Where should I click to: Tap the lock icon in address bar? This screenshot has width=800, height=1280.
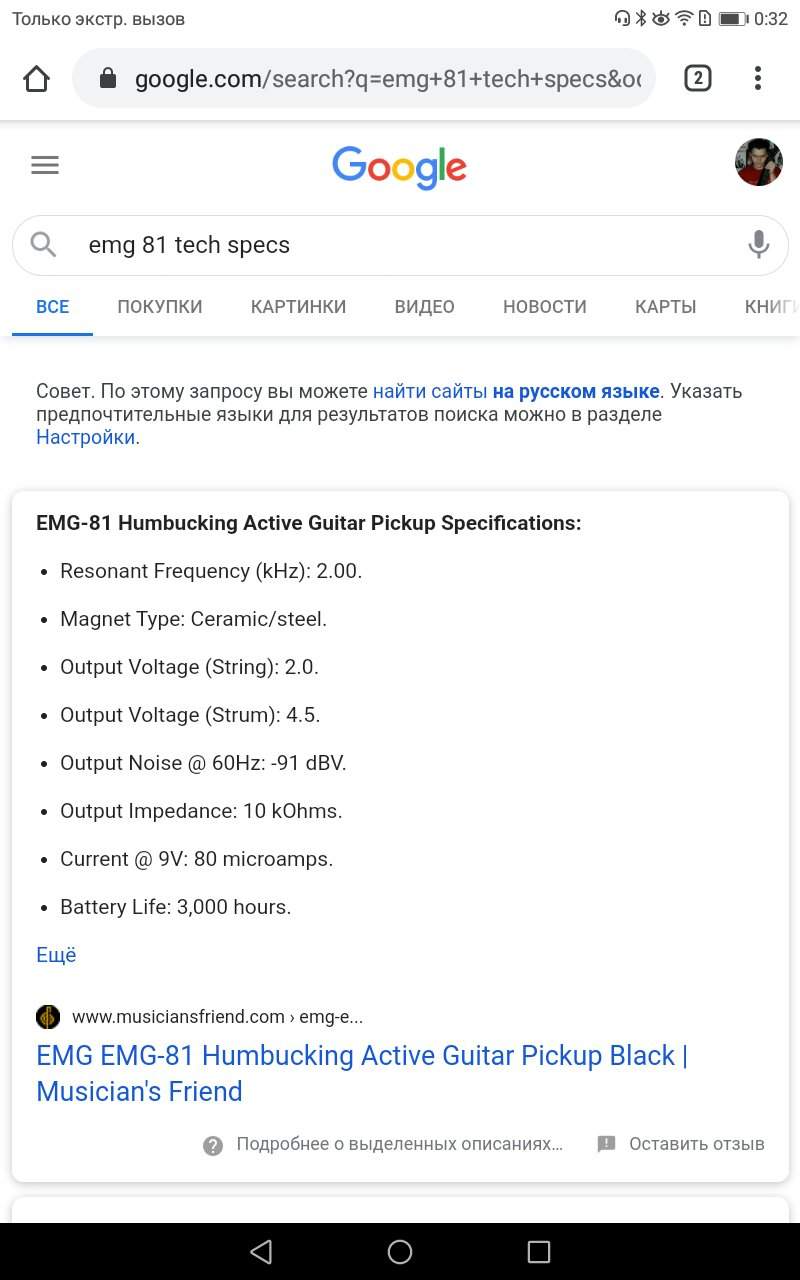coord(108,79)
